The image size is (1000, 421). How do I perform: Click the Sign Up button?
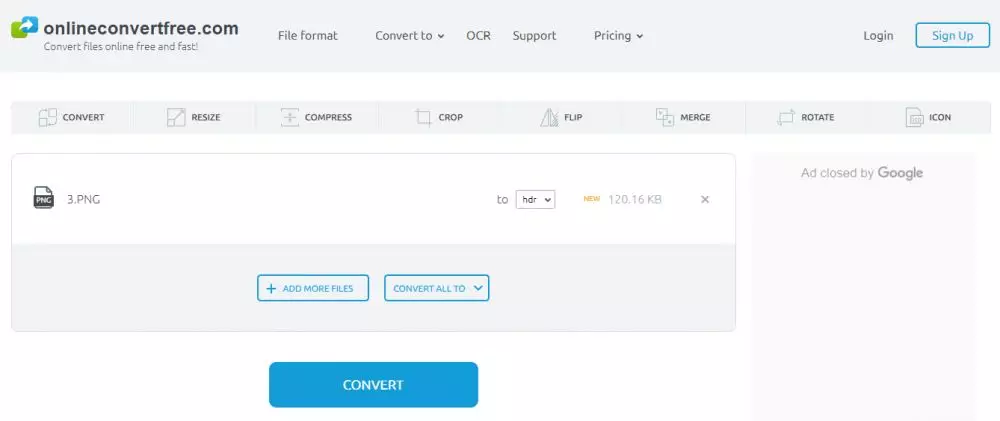tap(951, 36)
